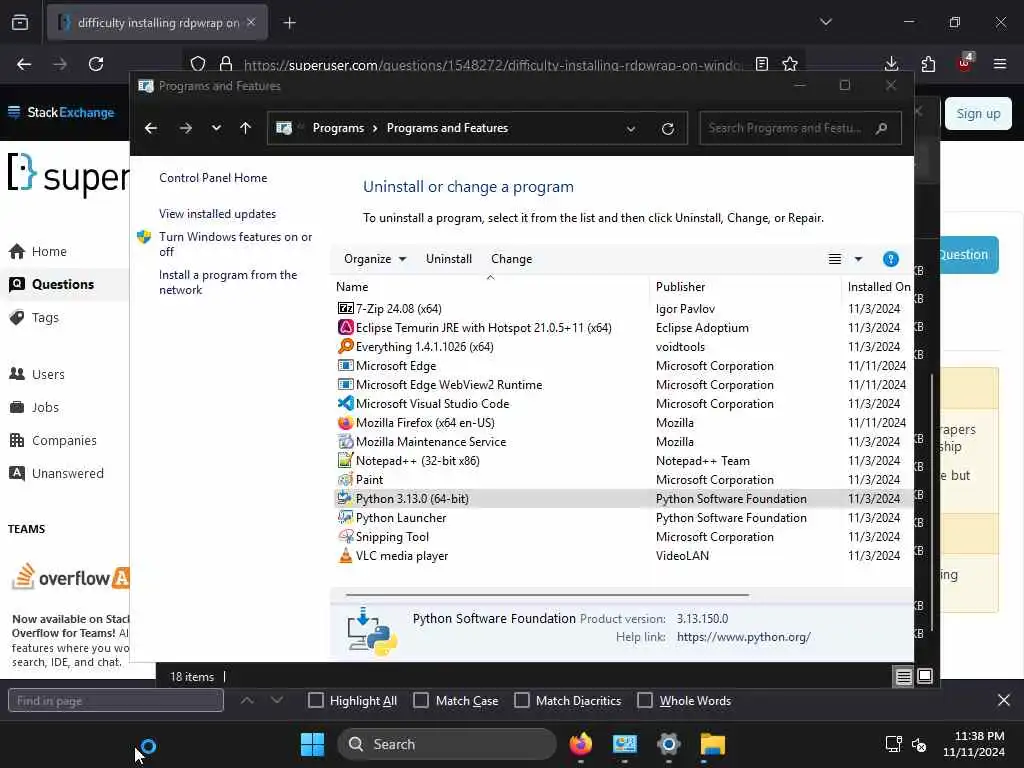
Task: Jump to next find match
Action: 276,700
